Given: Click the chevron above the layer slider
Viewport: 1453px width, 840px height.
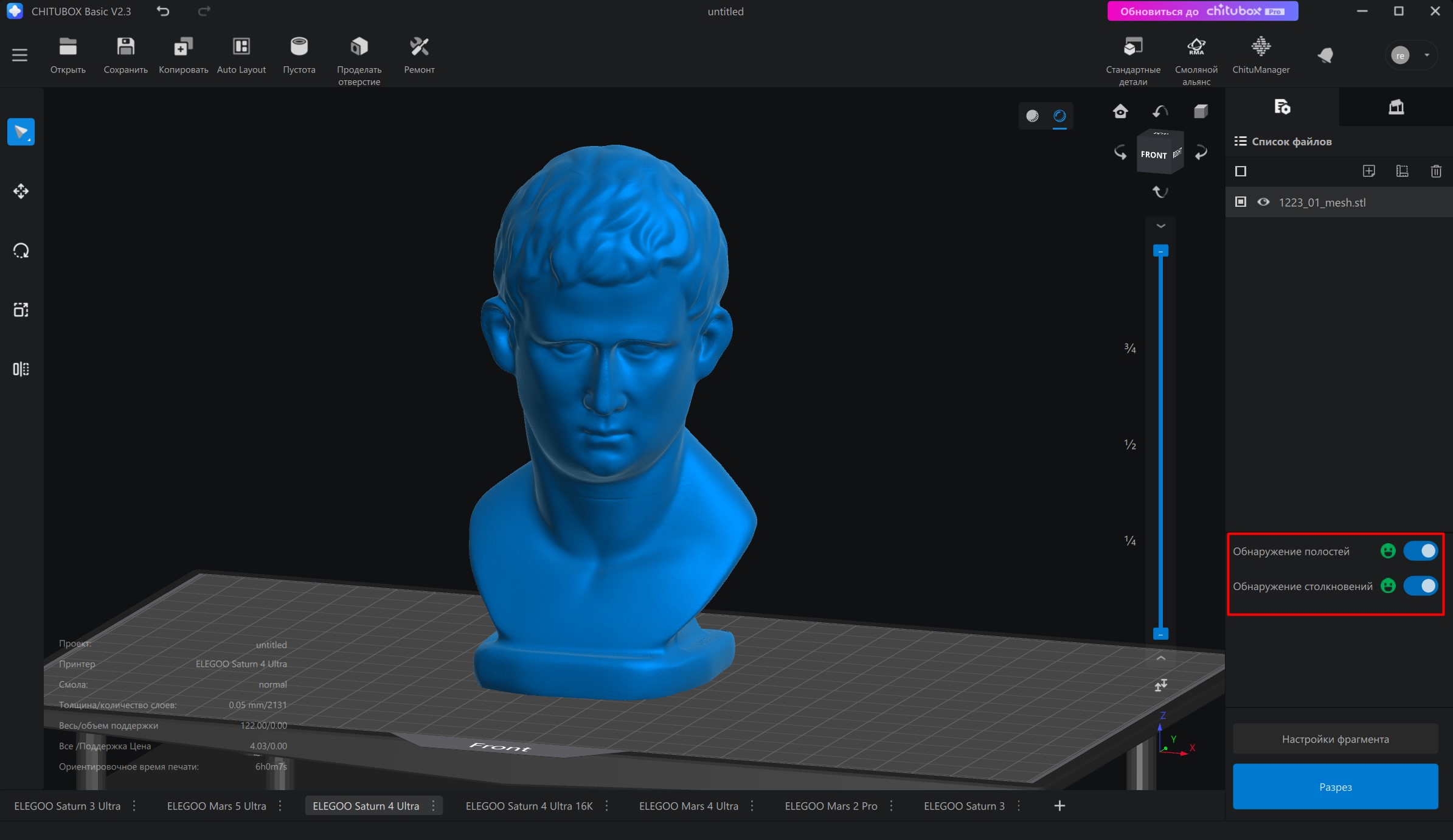Looking at the screenshot, I should 1160,226.
